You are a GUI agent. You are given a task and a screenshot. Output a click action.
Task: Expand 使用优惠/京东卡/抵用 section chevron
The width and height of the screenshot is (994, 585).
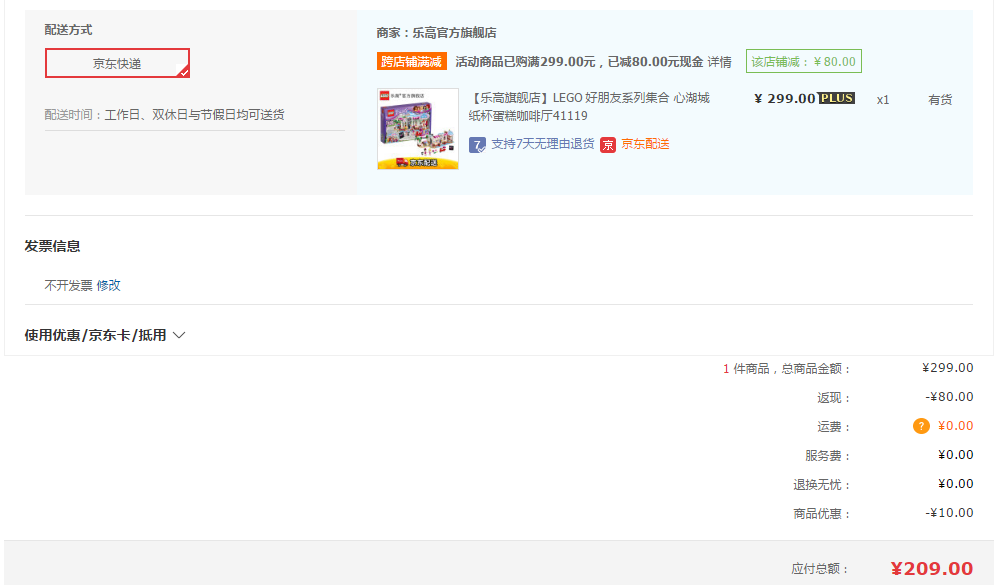tap(179, 335)
